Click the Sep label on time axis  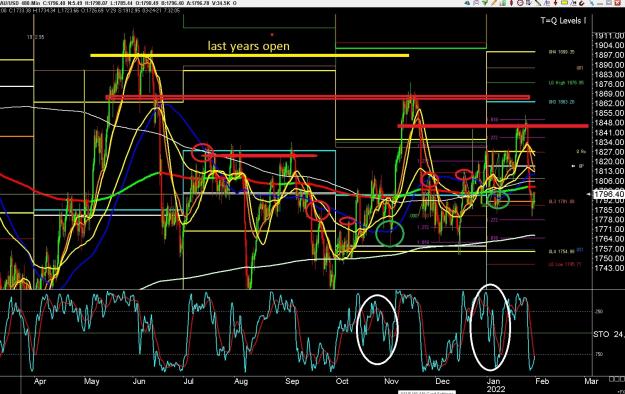(x=292, y=381)
